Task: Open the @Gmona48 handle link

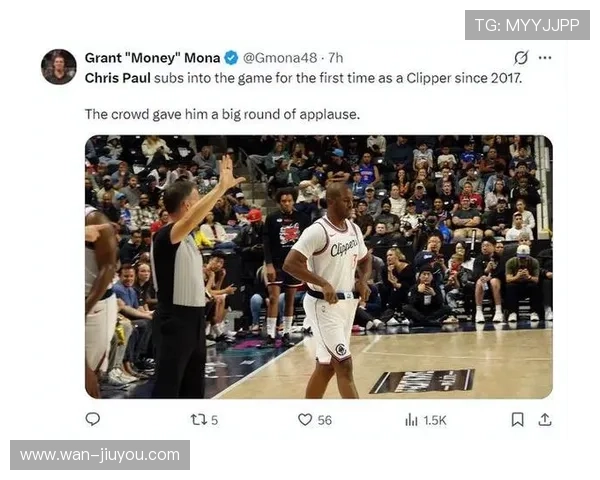Action: [280, 58]
